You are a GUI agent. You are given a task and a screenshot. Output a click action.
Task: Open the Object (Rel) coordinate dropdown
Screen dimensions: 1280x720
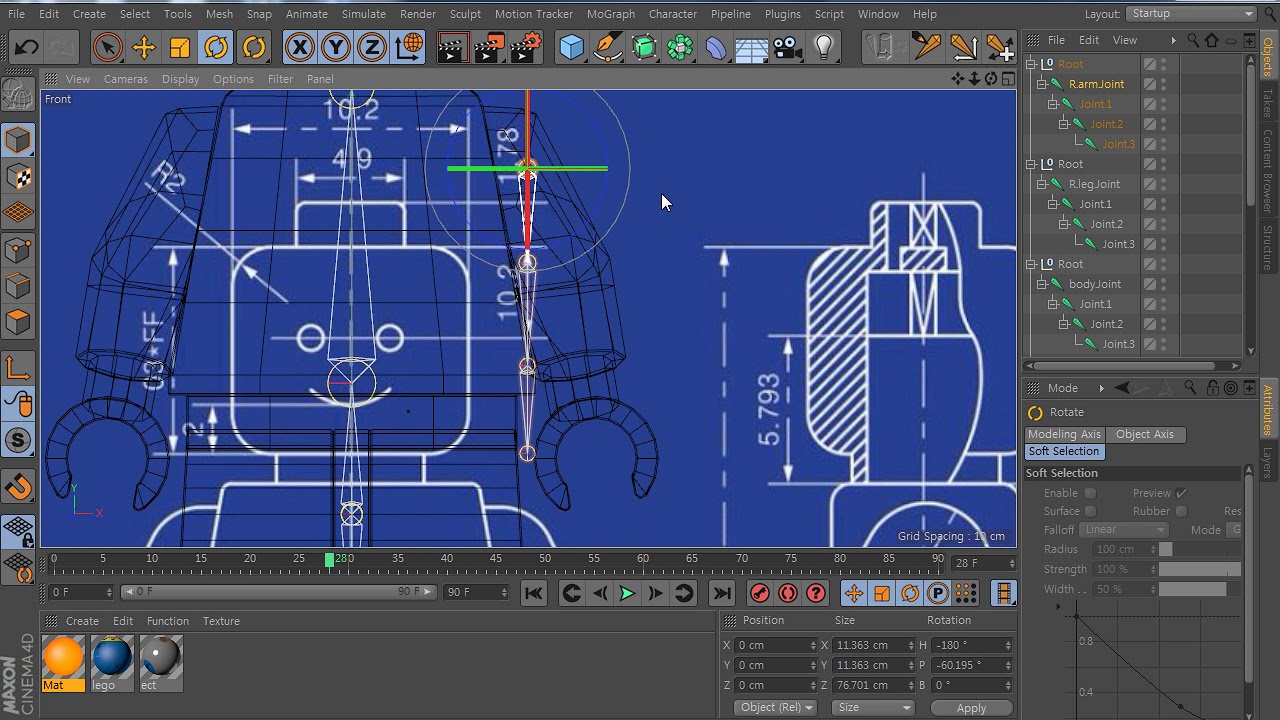pos(777,707)
